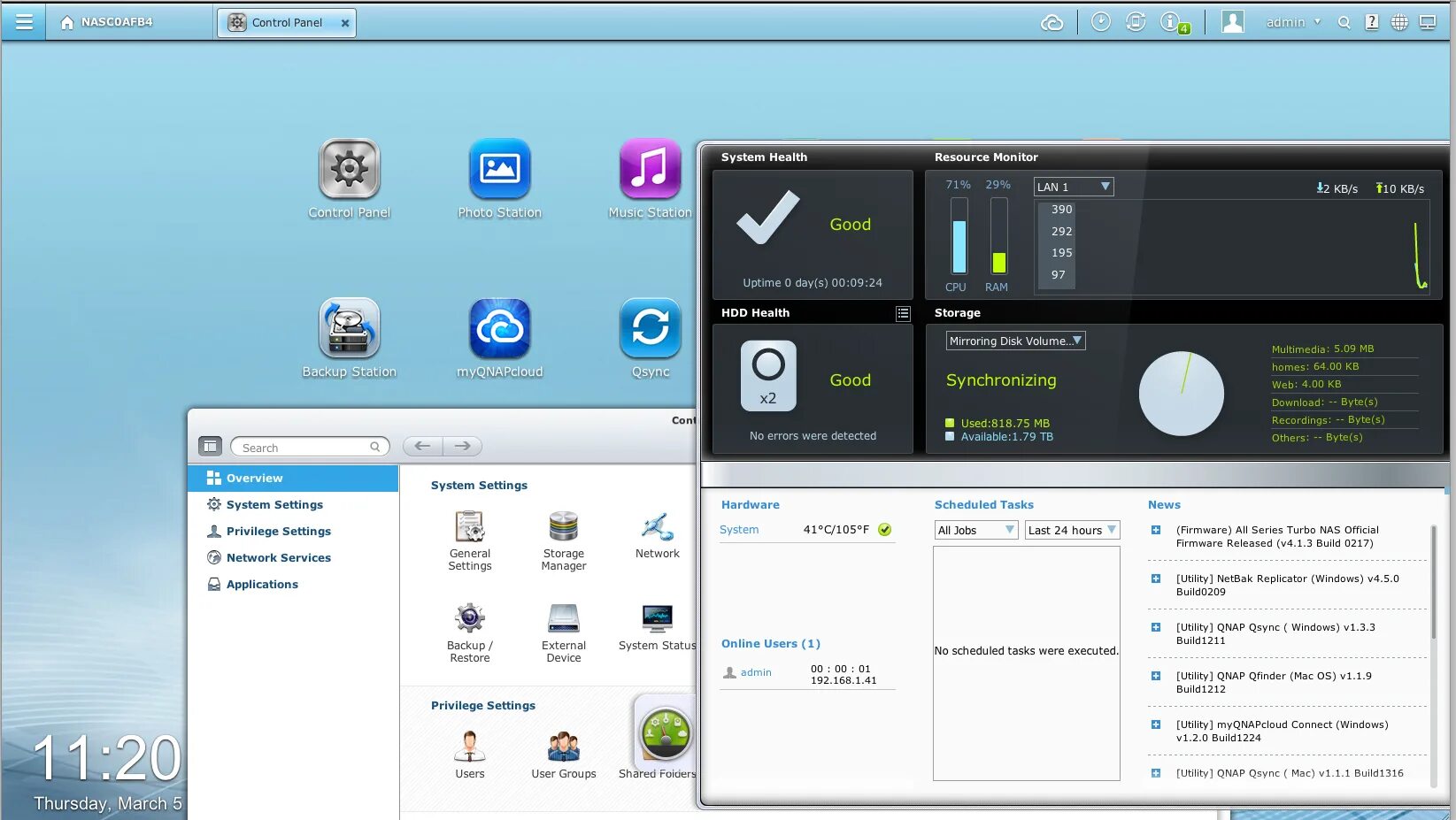This screenshot has height=820, width=1456.
Task: Click the RAM usage bar
Action: 999,236
